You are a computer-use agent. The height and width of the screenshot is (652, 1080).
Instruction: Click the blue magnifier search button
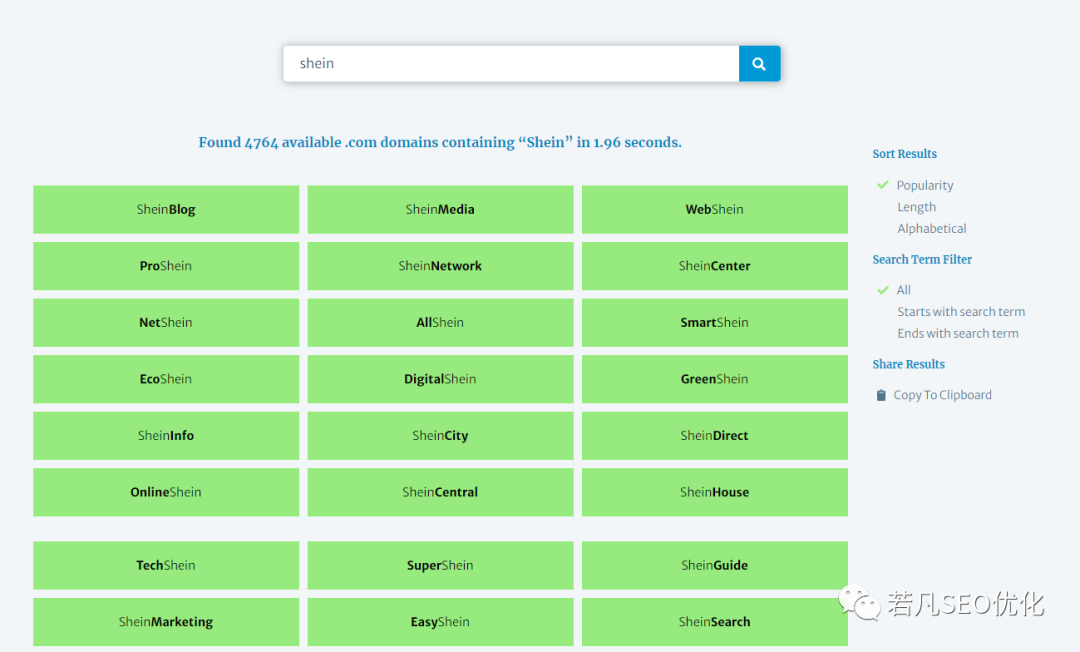pos(759,63)
